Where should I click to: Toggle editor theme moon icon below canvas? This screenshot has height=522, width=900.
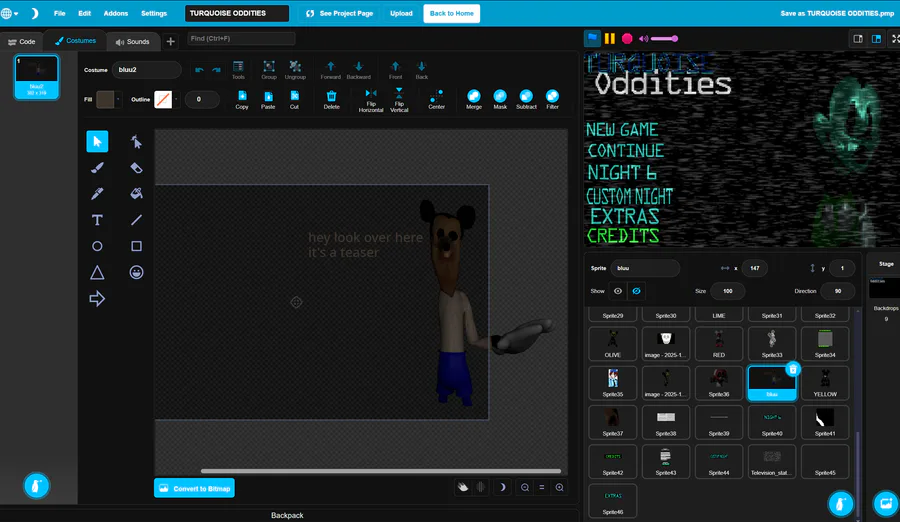point(502,487)
